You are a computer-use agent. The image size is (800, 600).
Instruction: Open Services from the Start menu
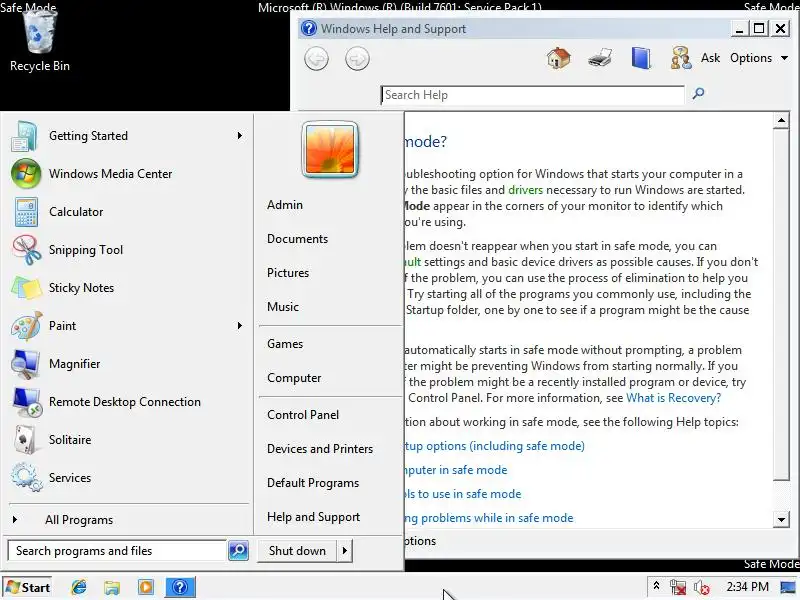[x=128, y=478]
